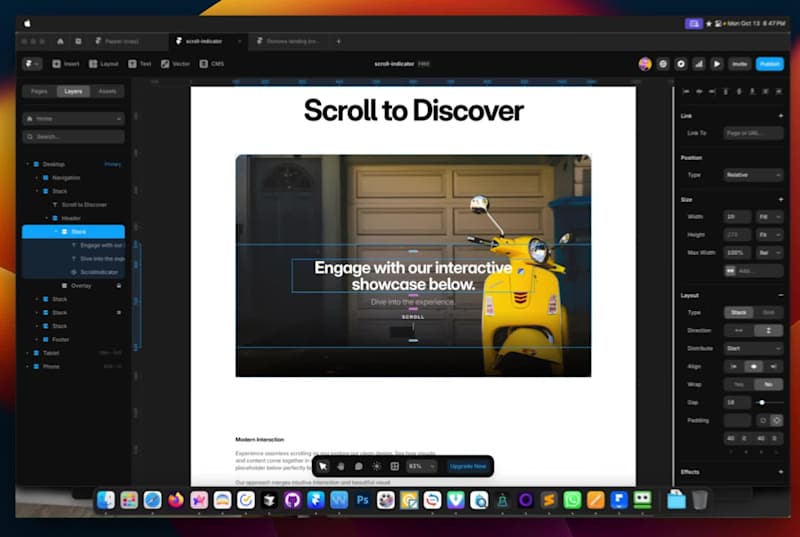Click the Gap value field

click(x=737, y=402)
